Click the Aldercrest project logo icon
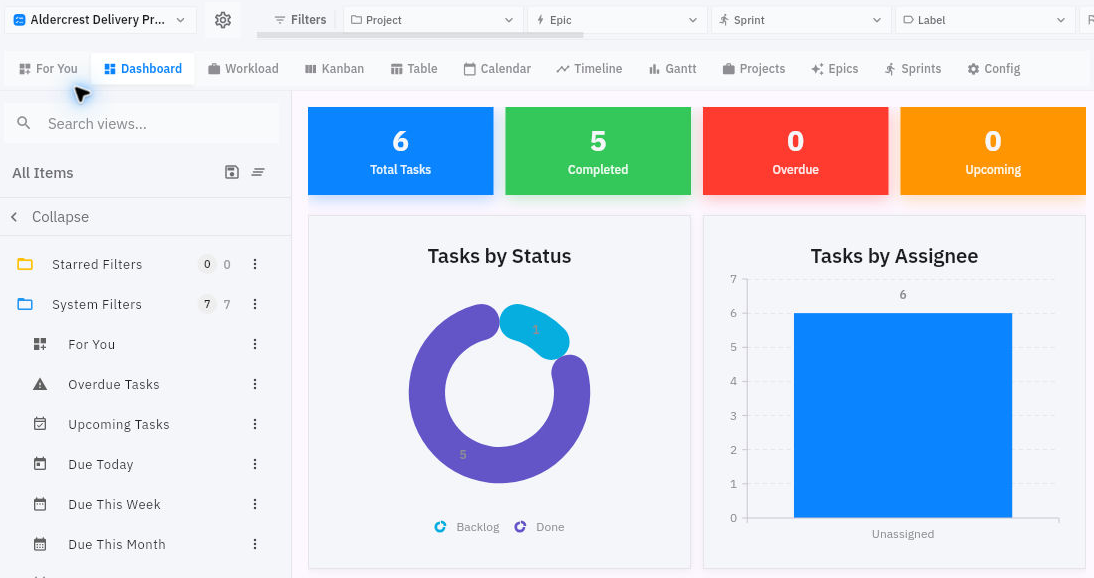This screenshot has width=1094, height=578. click(x=20, y=20)
